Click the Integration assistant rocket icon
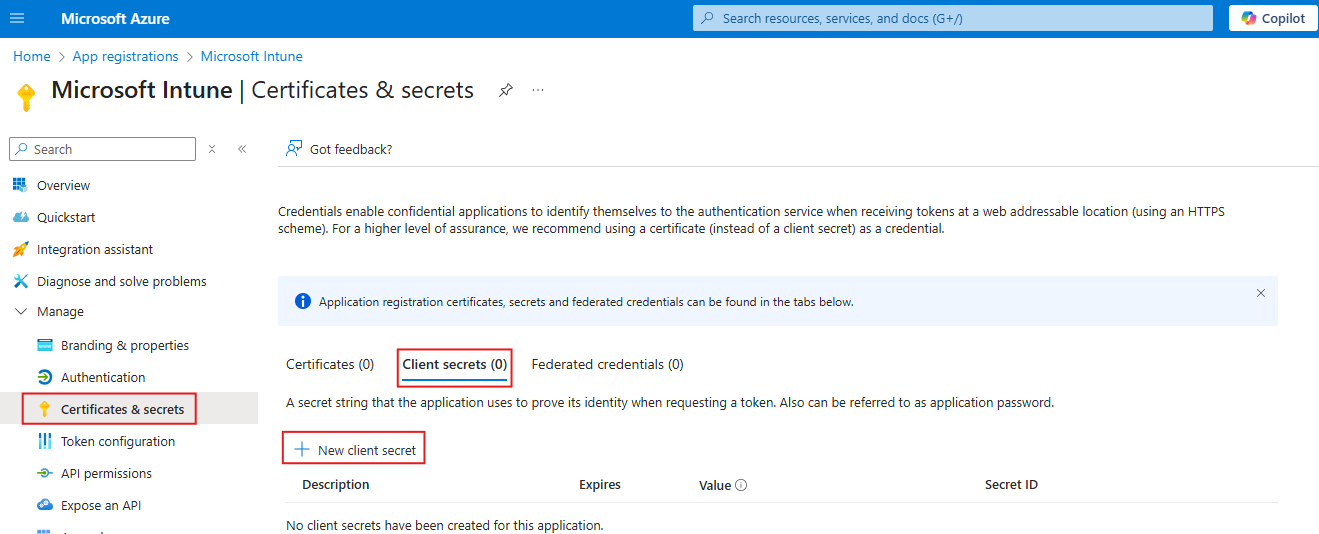1319x534 pixels. (20, 249)
